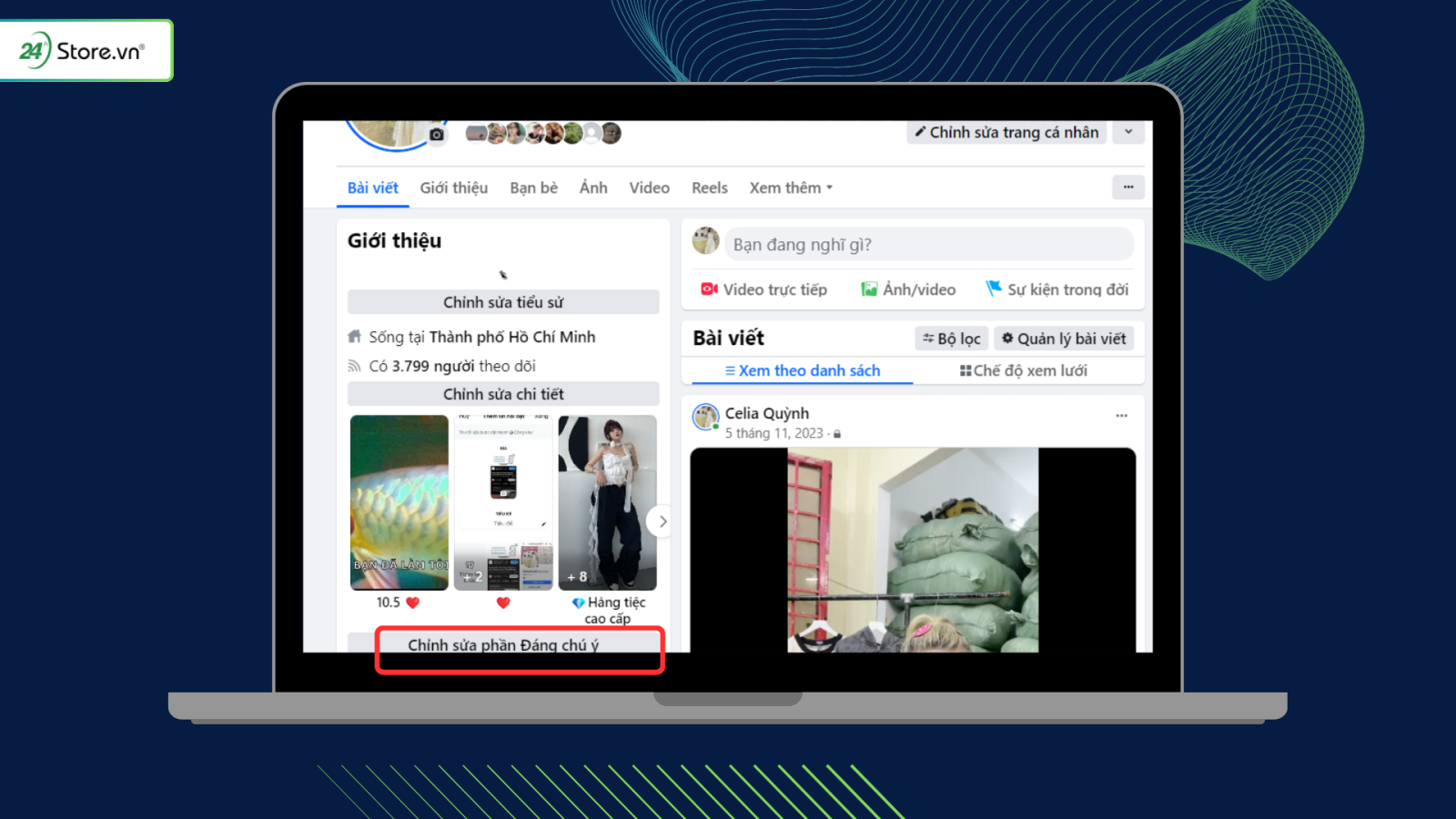Expand the Xem thêm dropdown tab
The height and width of the screenshot is (819, 1456).
[x=791, y=187]
